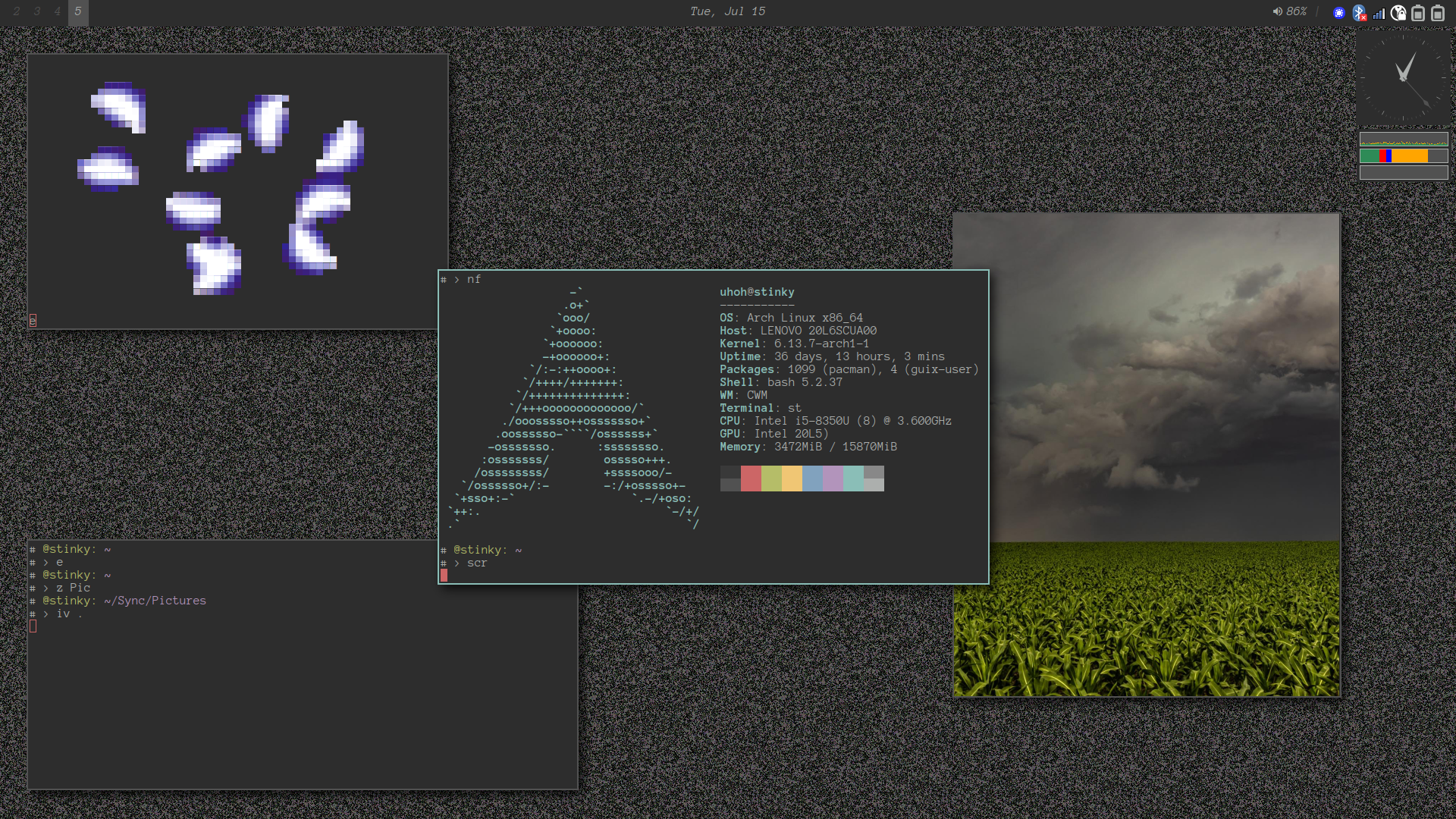Viewport: 1456px width, 819px height.
Task: Click the 'CPU: Intel i5-8350U' line
Action: [x=835, y=421]
